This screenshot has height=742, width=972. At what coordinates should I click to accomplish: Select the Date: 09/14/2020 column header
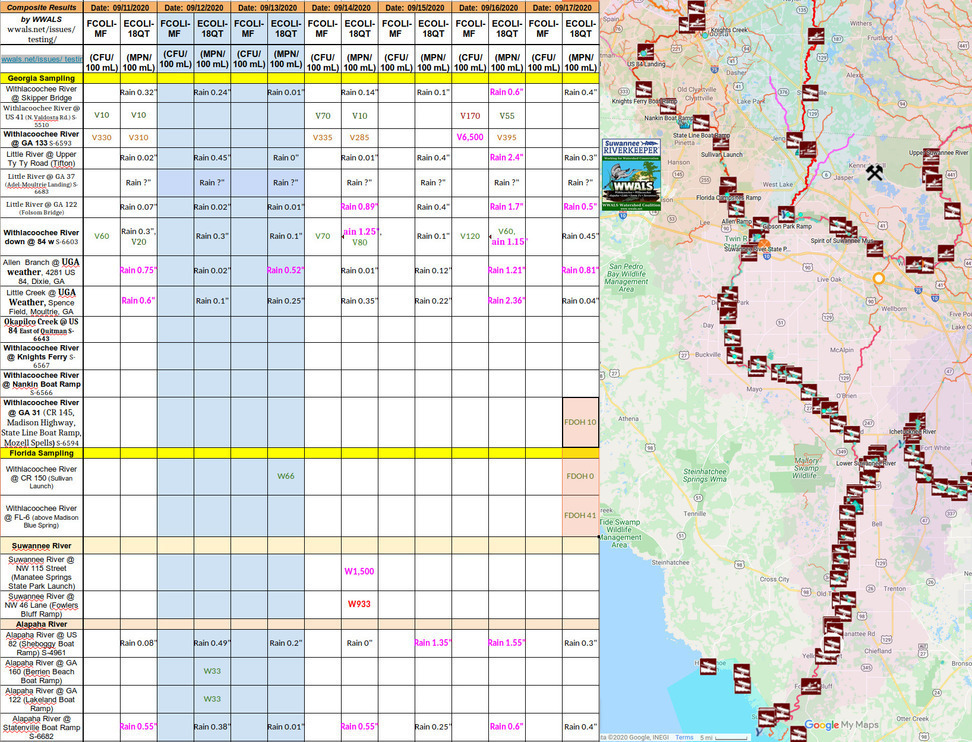[341, 7]
